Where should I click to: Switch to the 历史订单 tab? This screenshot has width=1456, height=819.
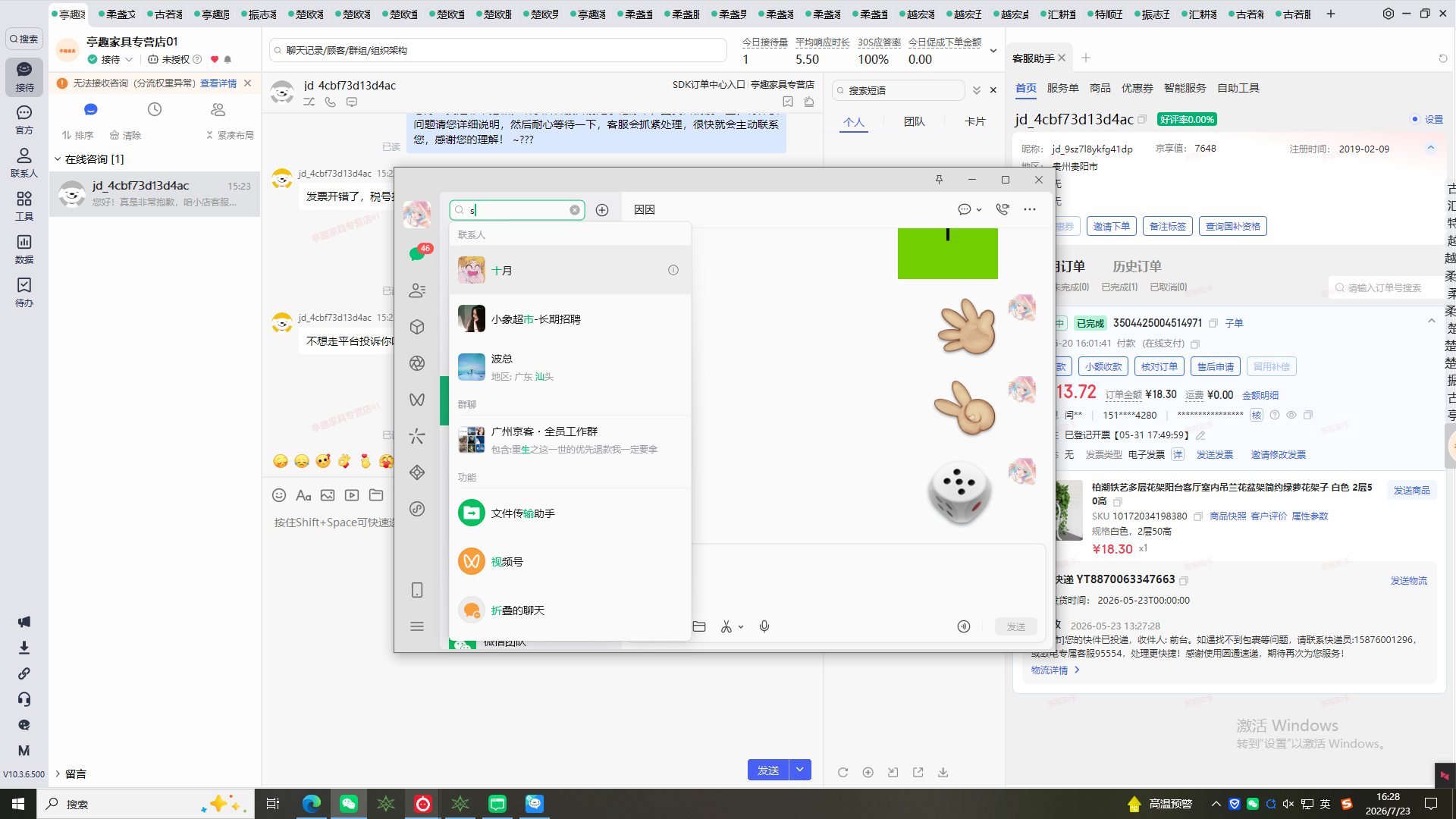pos(1137,266)
